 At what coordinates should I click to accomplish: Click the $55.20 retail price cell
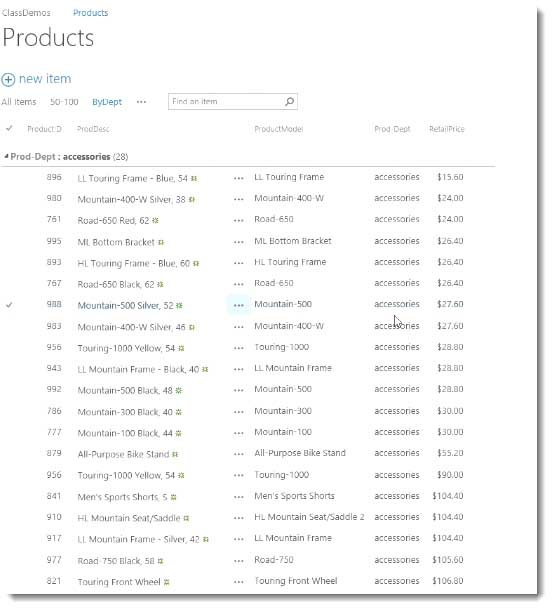pos(450,453)
